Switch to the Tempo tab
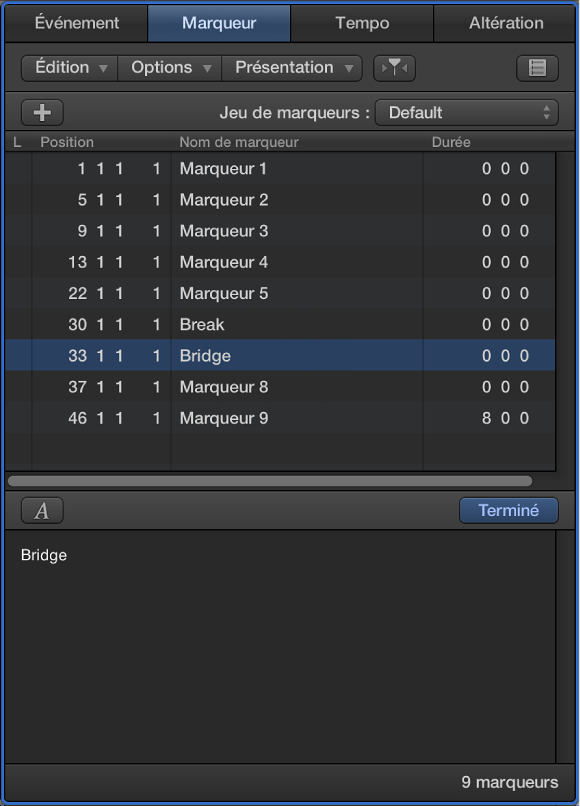This screenshot has width=580, height=806. point(362,22)
